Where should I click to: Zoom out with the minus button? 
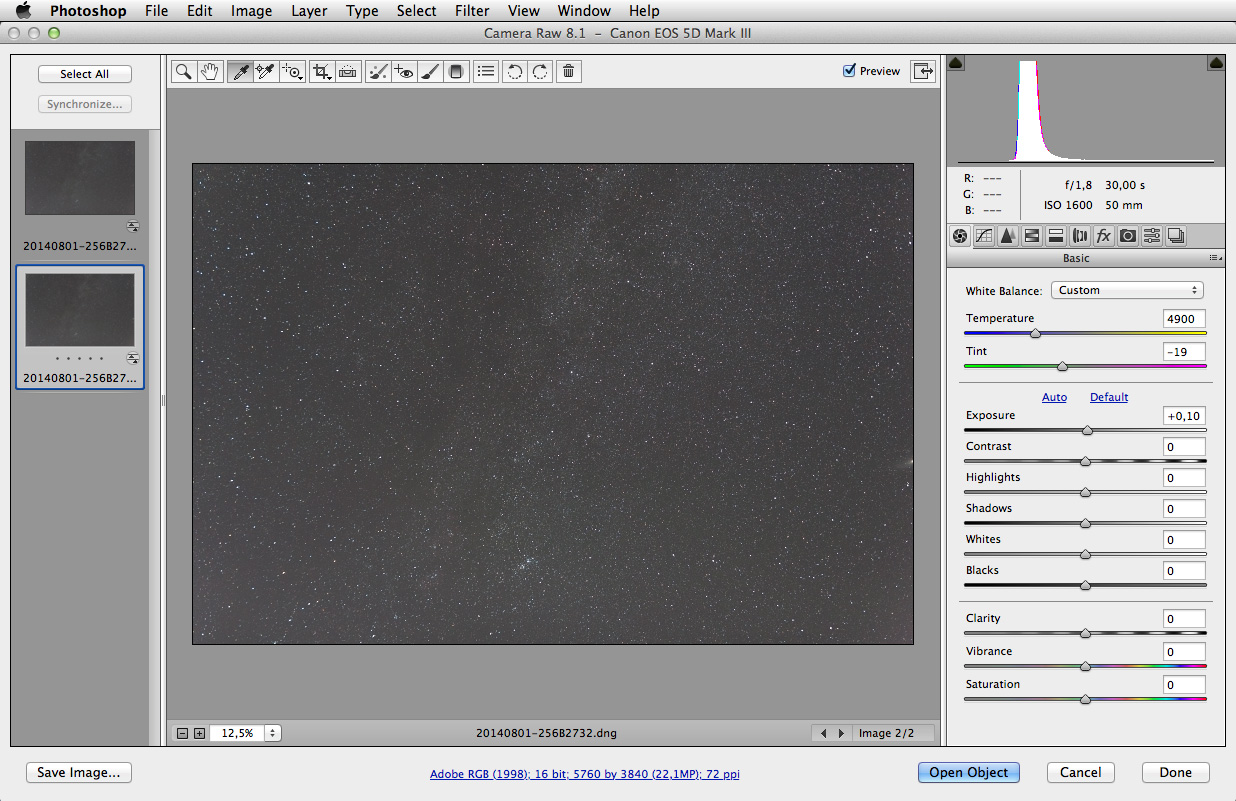(x=182, y=733)
